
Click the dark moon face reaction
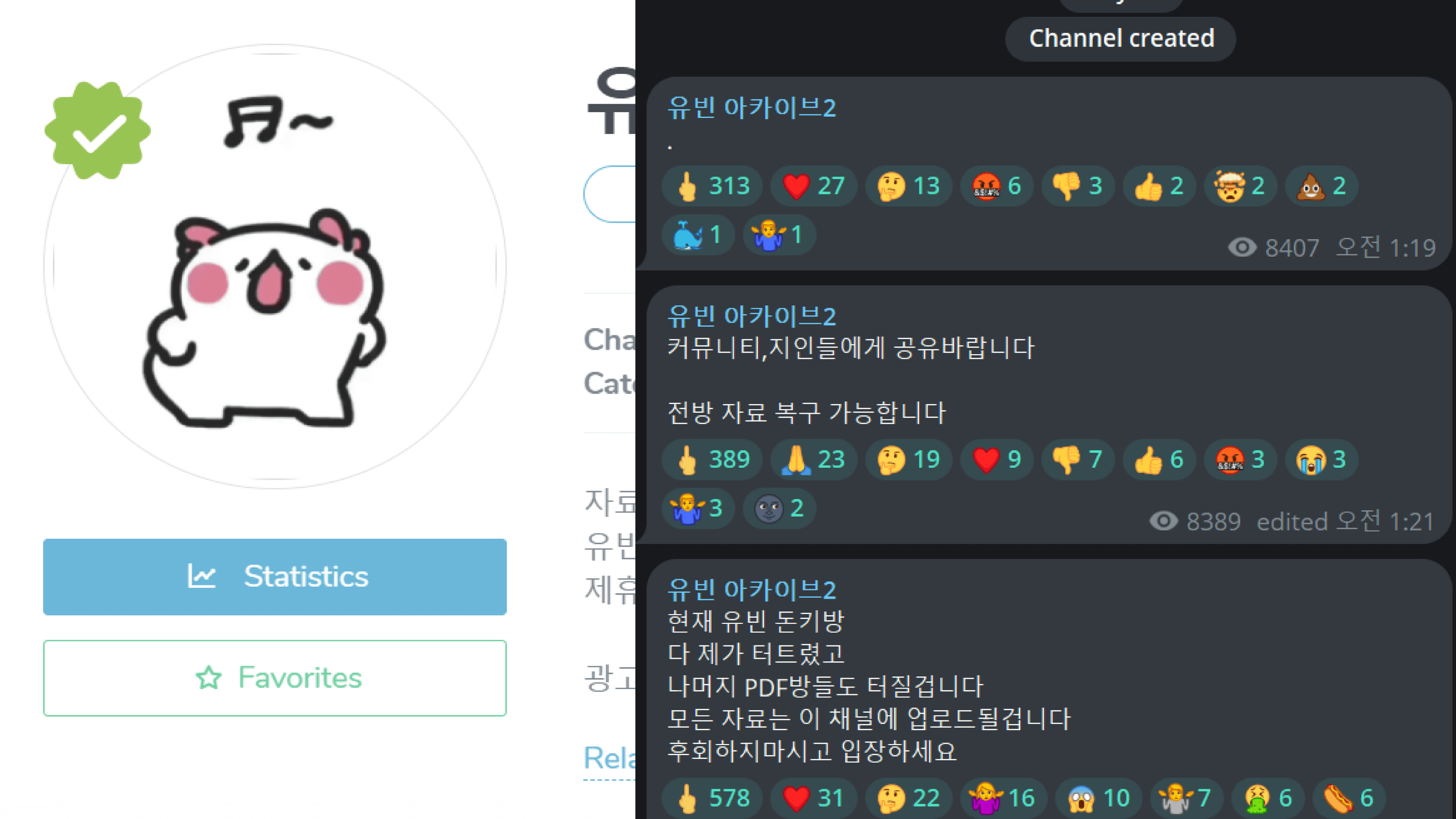pyautogui.click(x=779, y=508)
